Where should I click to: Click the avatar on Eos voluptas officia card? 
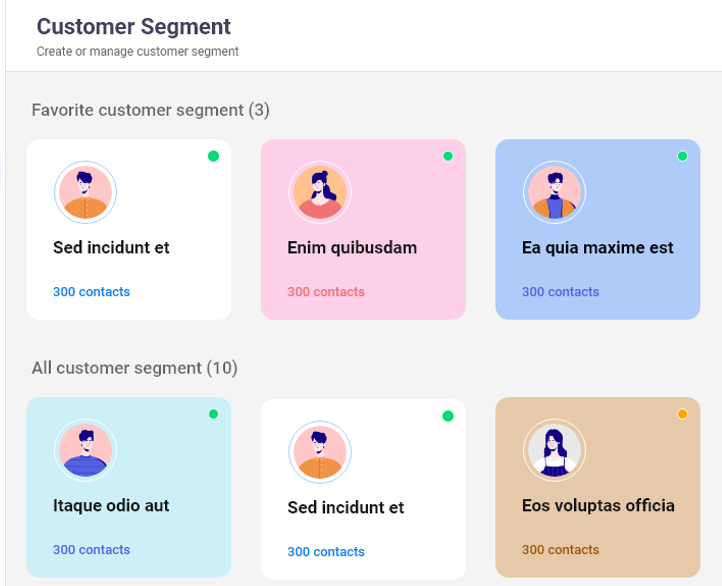(x=554, y=450)
